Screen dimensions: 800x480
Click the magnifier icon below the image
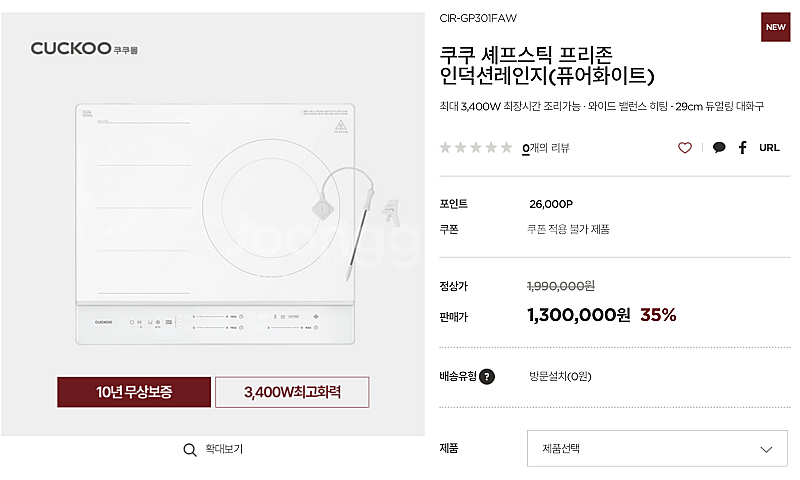(190, 450)
